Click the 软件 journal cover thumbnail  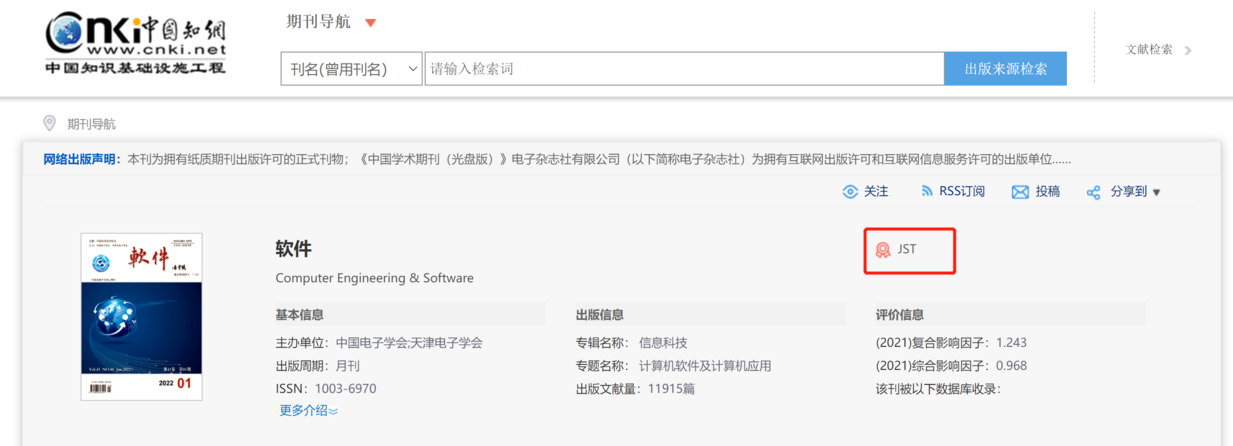pos(141,316)
